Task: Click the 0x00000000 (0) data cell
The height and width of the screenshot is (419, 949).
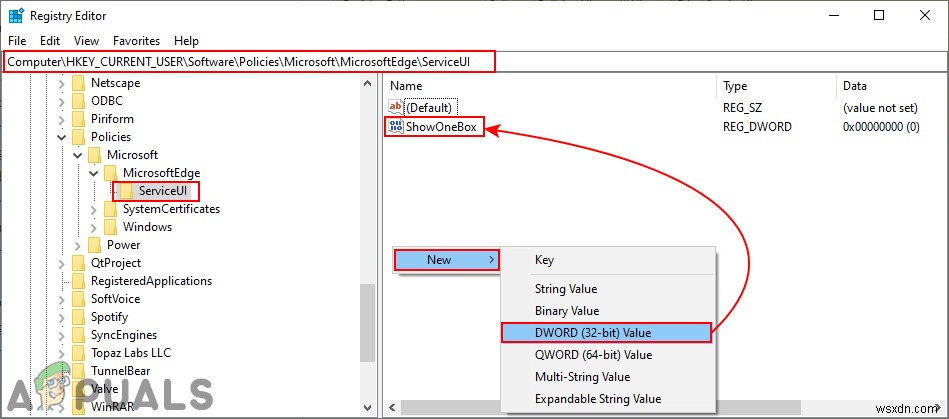Action: (x=882, y=127)
